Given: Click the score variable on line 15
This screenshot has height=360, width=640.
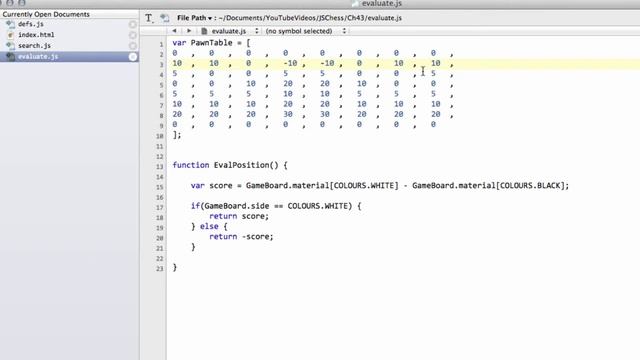Looking at the screenshot, I should point(220,186).
